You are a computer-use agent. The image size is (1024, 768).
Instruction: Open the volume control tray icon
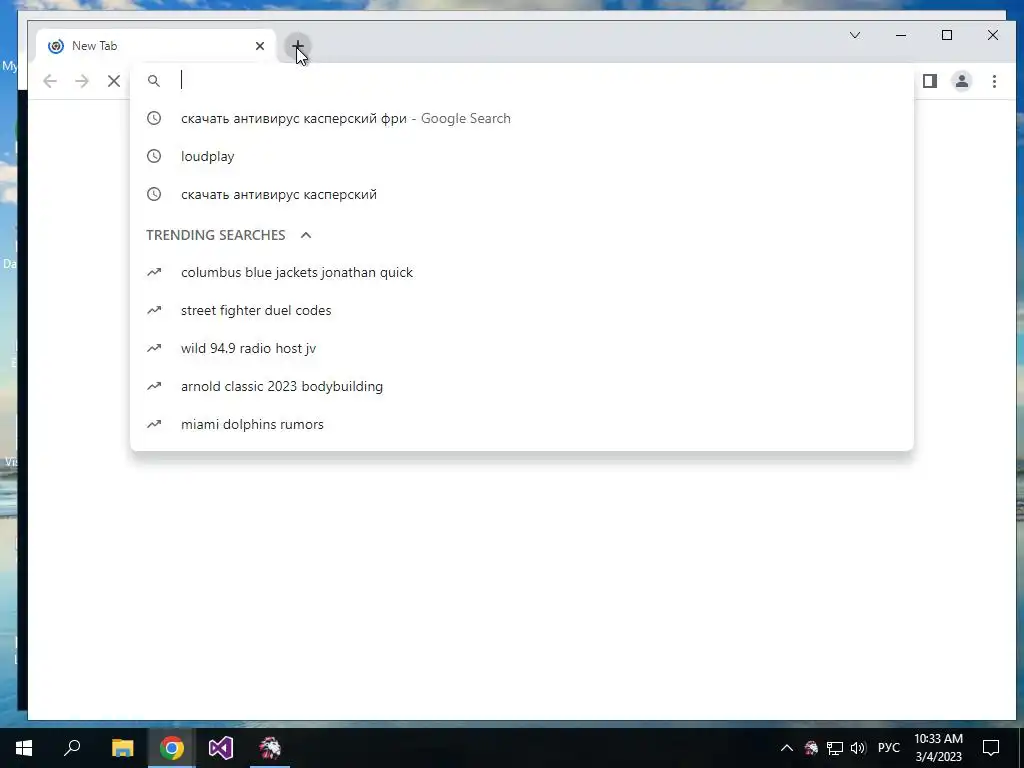858,748
